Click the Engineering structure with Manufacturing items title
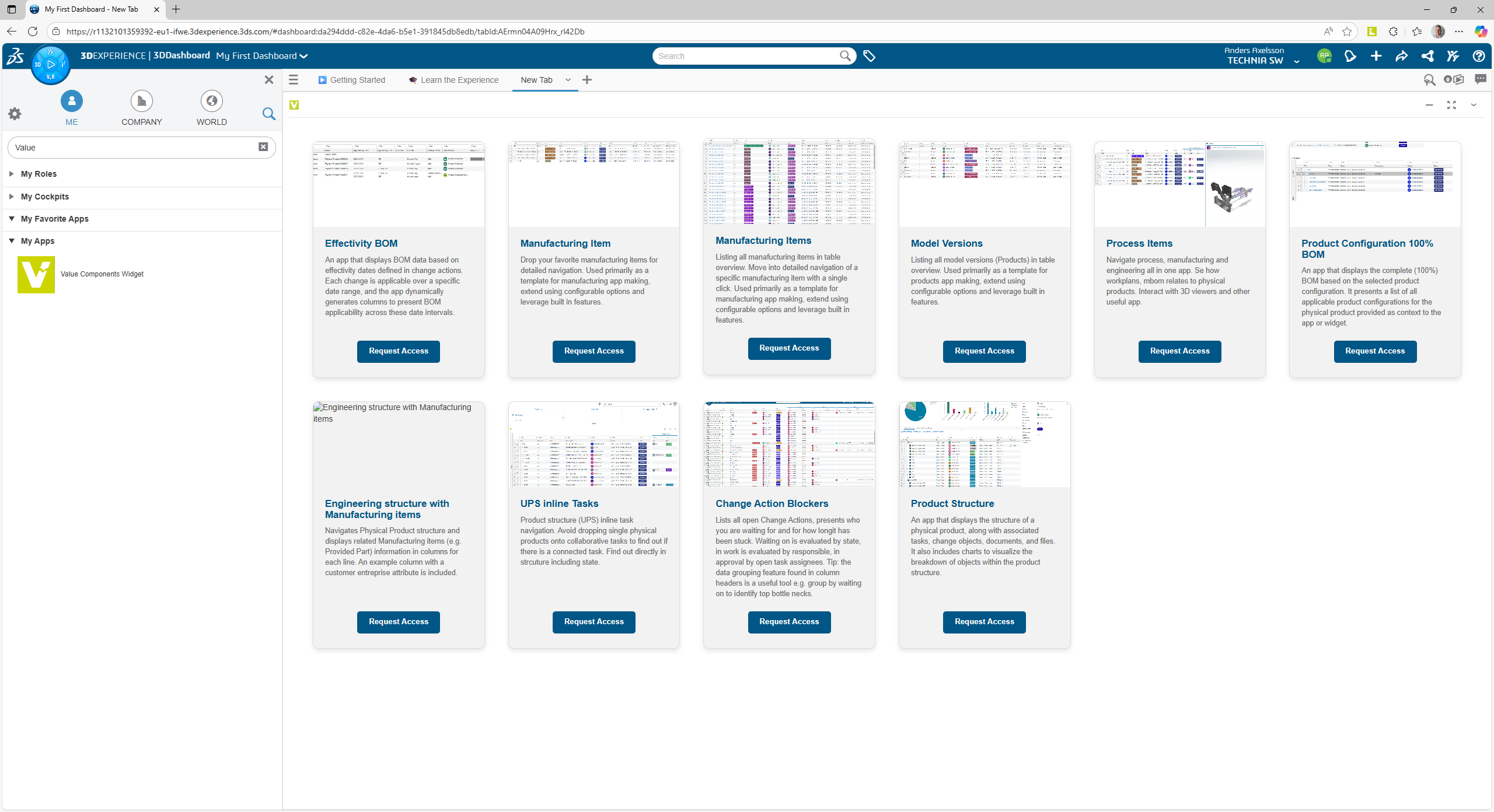This screenshot has width=1494, height=812. [x=387, y=509]
